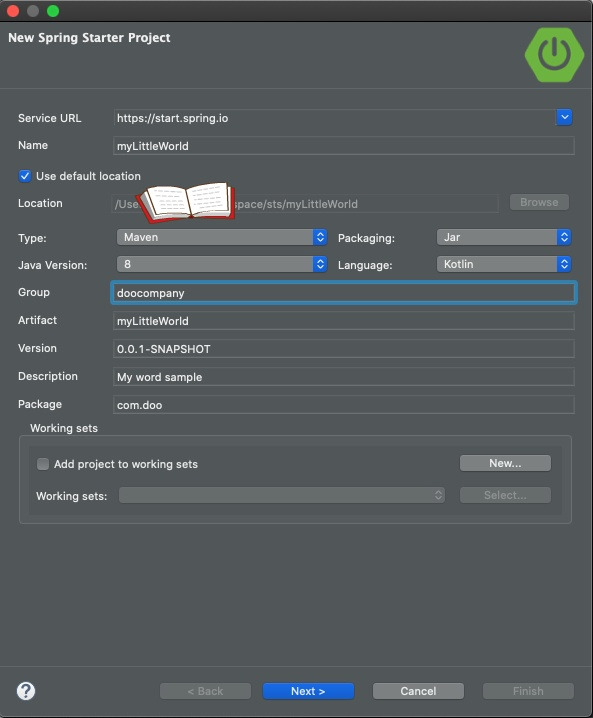
Task: Click the Group field containing doocompany
Action: click(343, 293)
